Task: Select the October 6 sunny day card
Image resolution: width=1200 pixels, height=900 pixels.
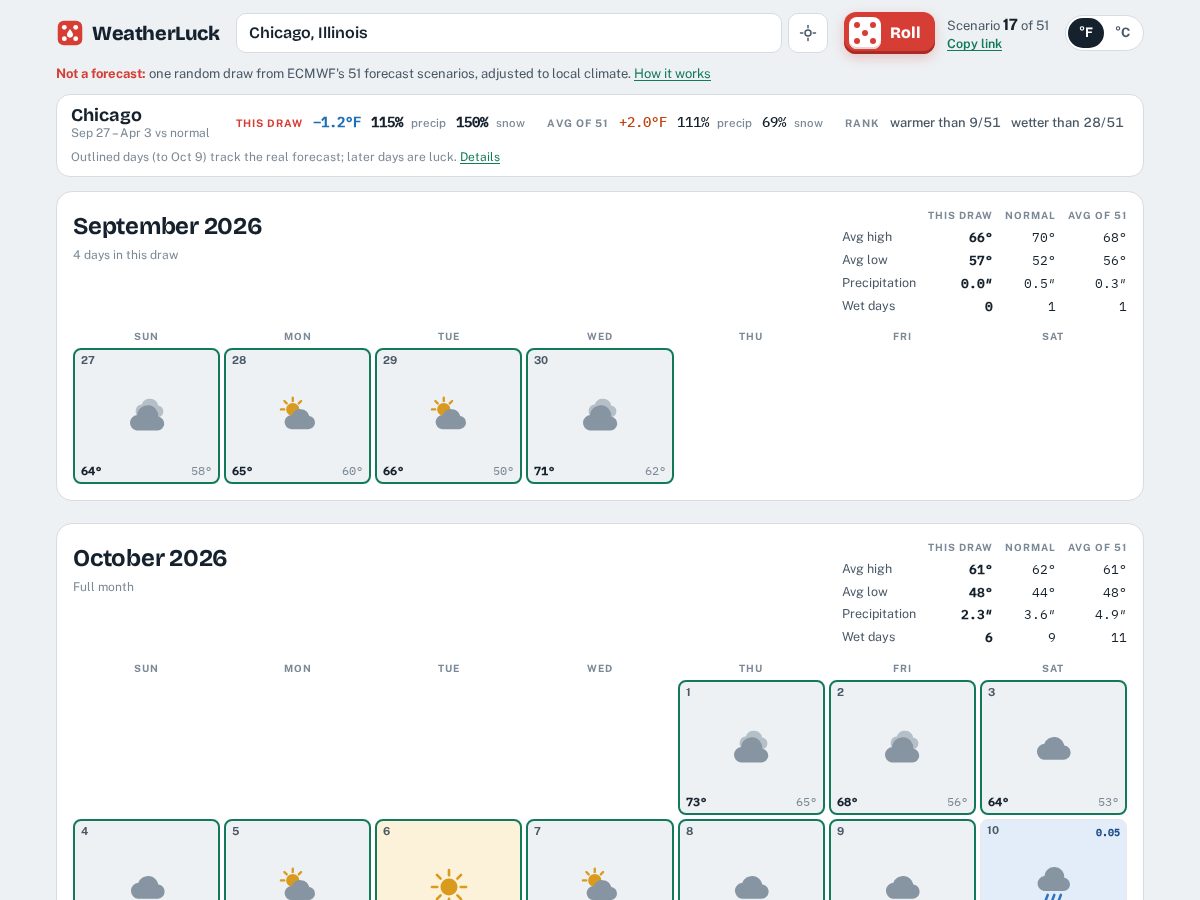Action: coord(449,860)
